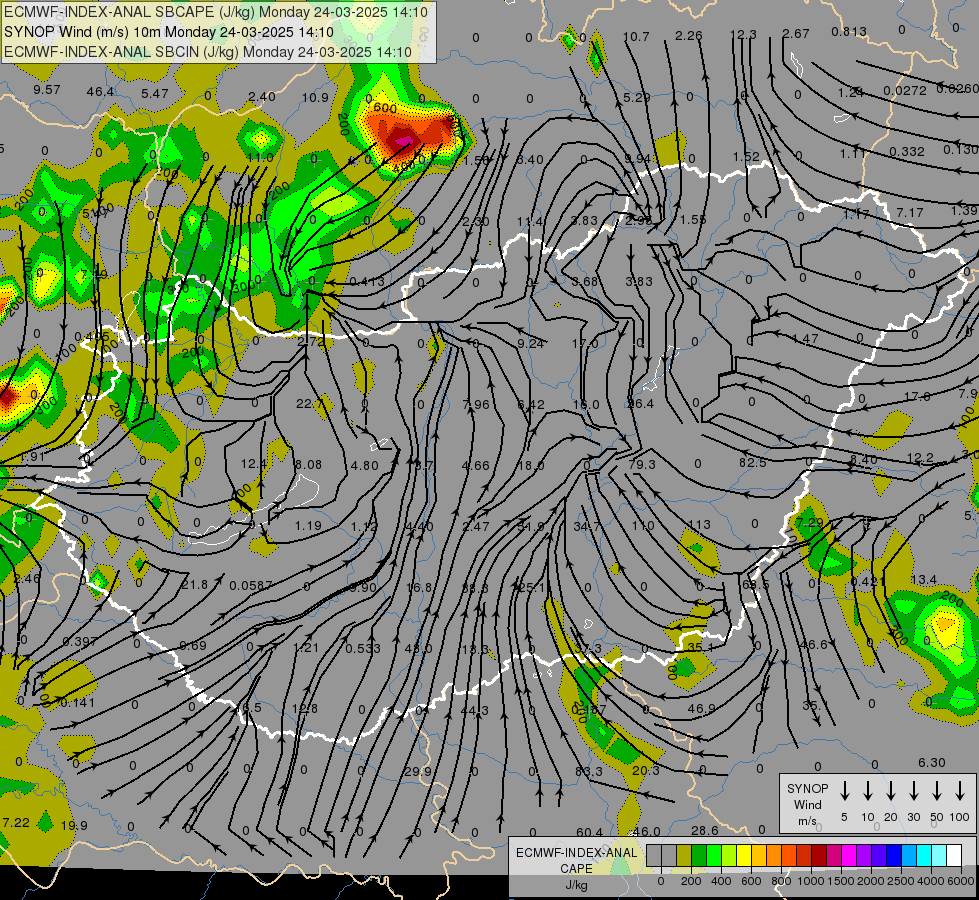The height and width of the screenshot is (900, 979).
Task: Click the 44.3 value on the map
Action: click(x=475, y=710)
